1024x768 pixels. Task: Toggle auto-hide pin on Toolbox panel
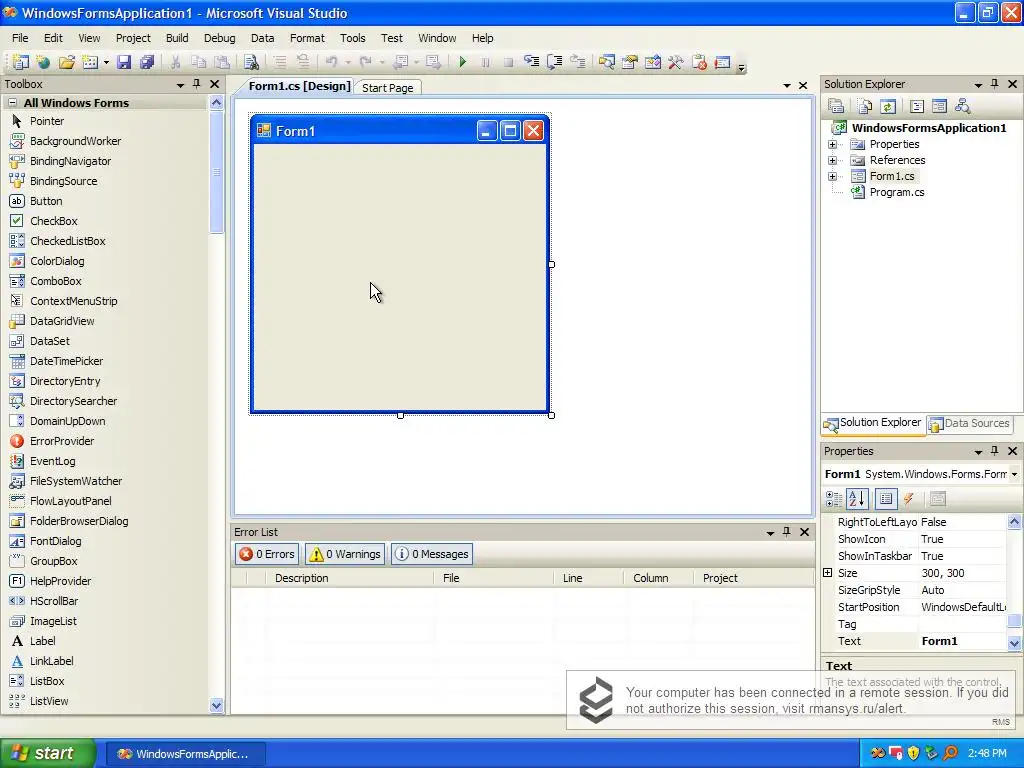197,84
